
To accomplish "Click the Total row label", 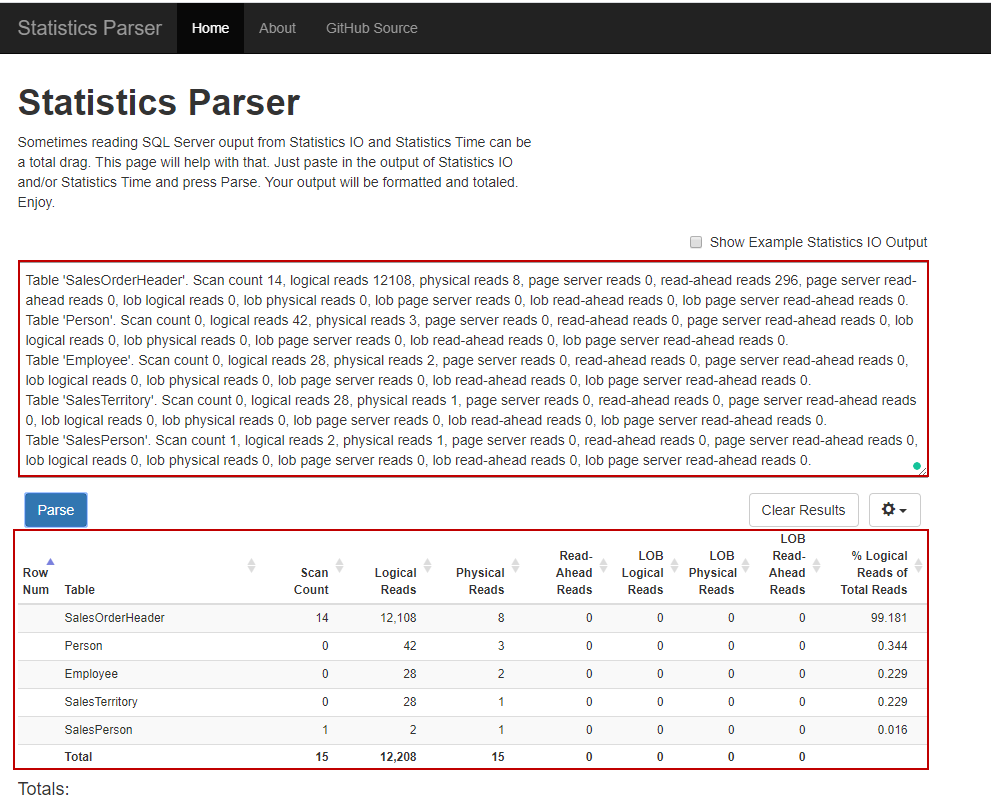I will coord(78,756).
